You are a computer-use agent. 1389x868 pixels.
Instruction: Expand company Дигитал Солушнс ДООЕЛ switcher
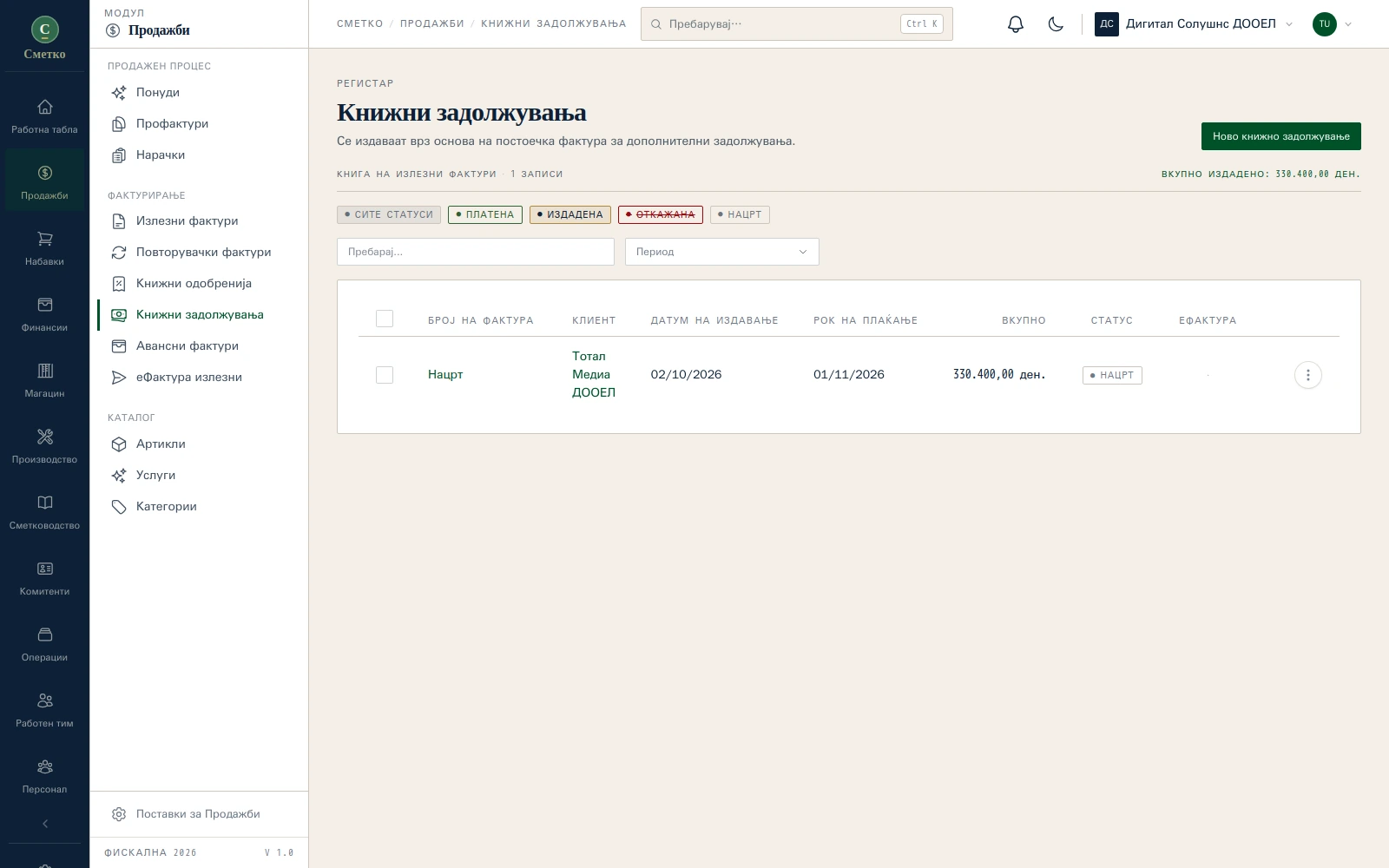[x=1195, y=24]
